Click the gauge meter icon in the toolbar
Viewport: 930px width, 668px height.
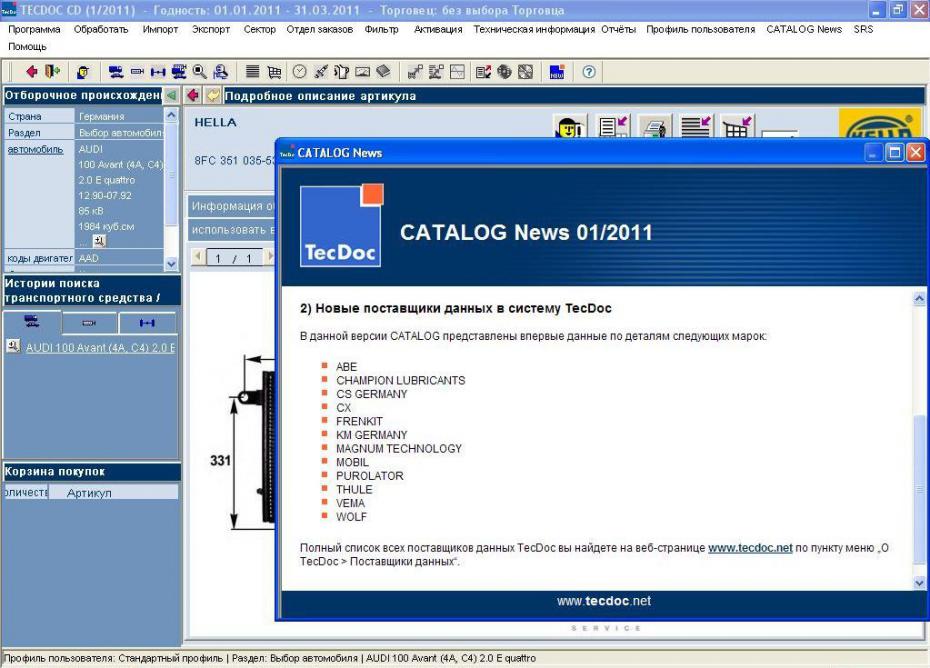point(362,72)
